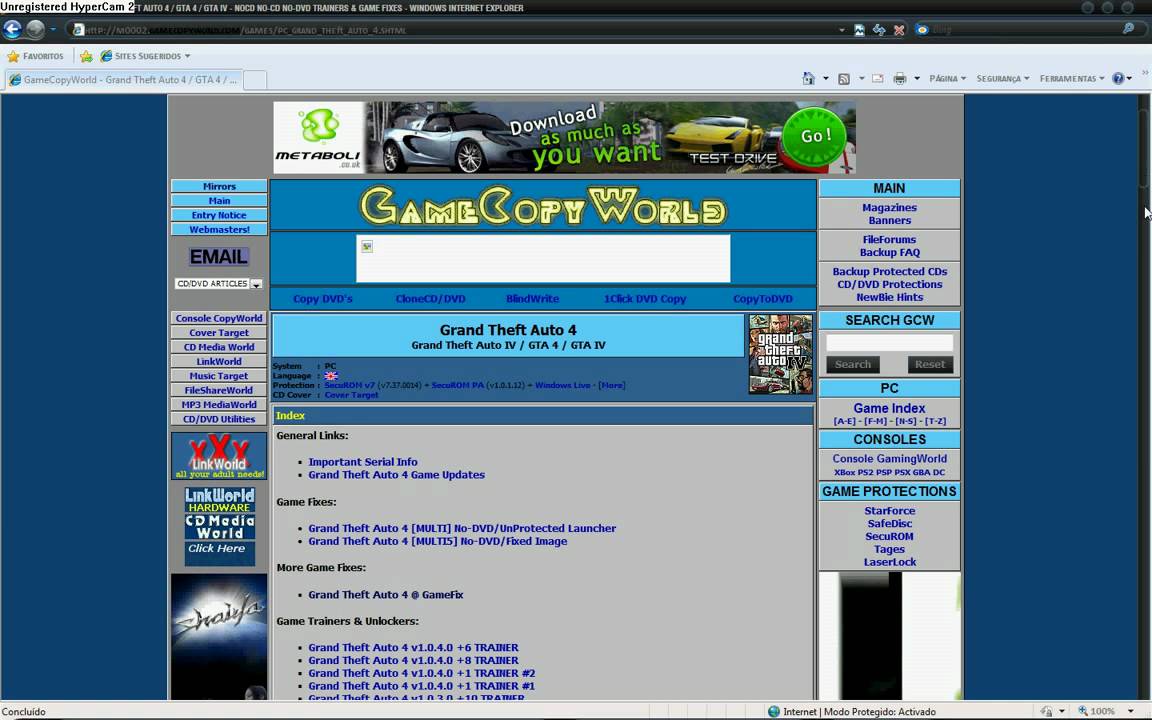1152x720 pixels.
Task: Click the vertical scrollbar thumb of the page
Action: (x=1143, y=148)
